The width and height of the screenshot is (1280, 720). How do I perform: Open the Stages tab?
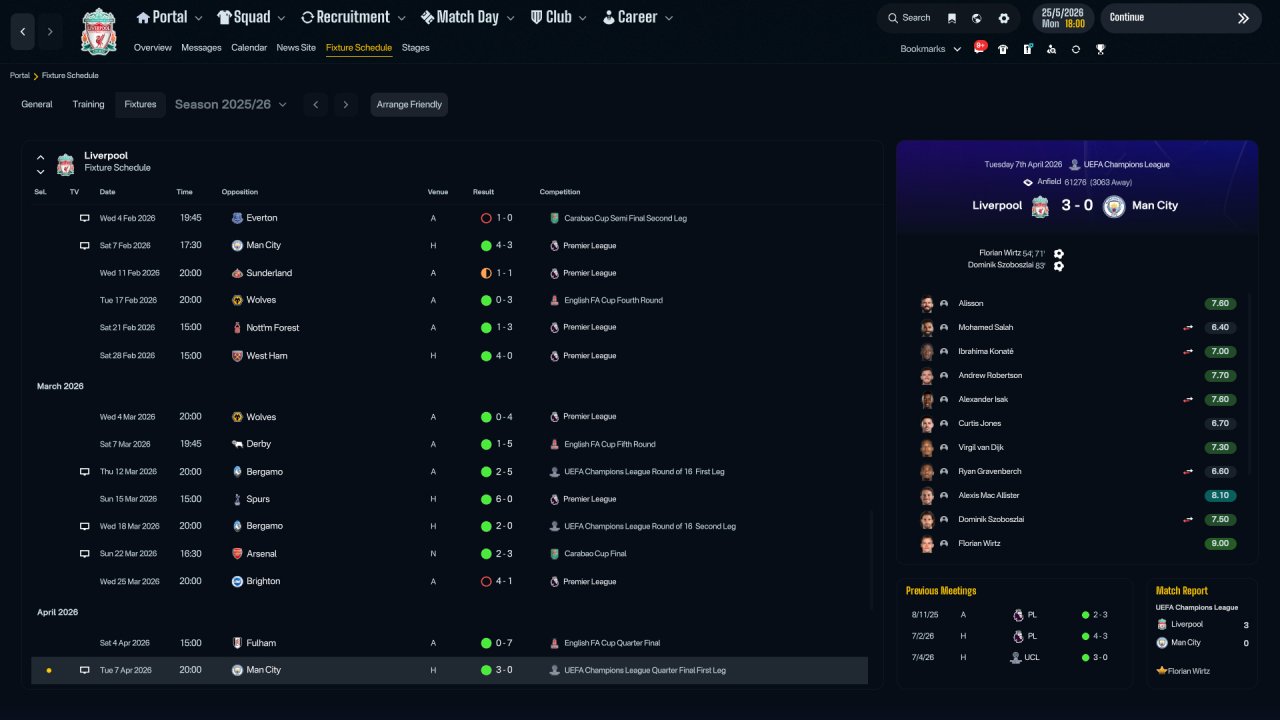click(x=416, y=48)
